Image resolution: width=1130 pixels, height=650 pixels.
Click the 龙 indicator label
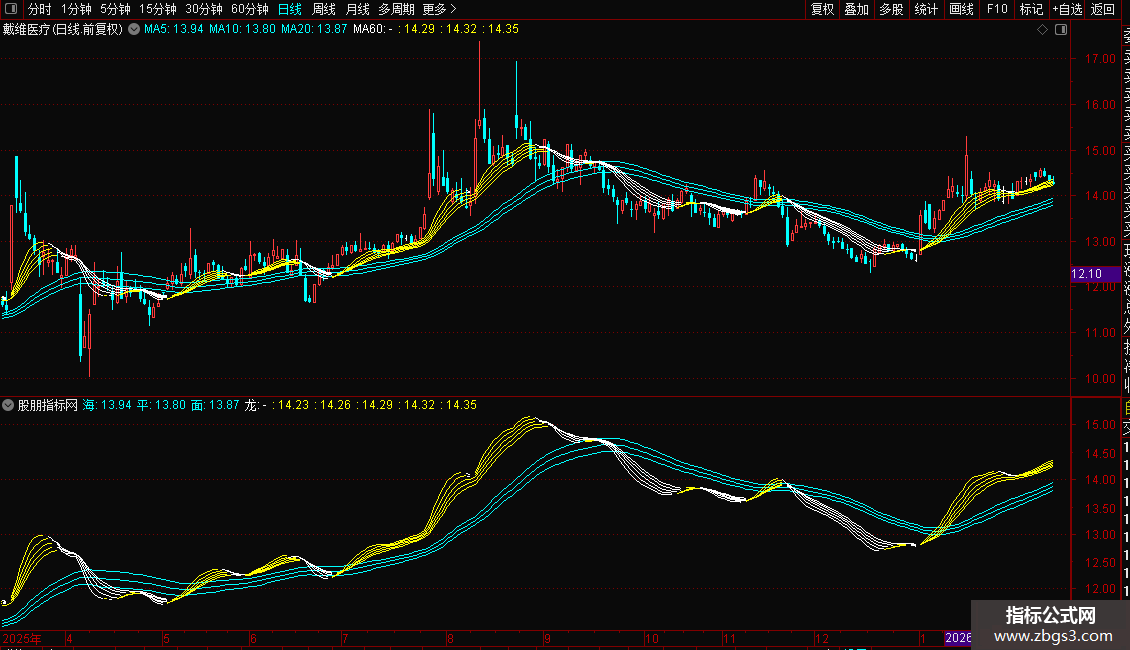pyautogui.click(x=252, y=405)
